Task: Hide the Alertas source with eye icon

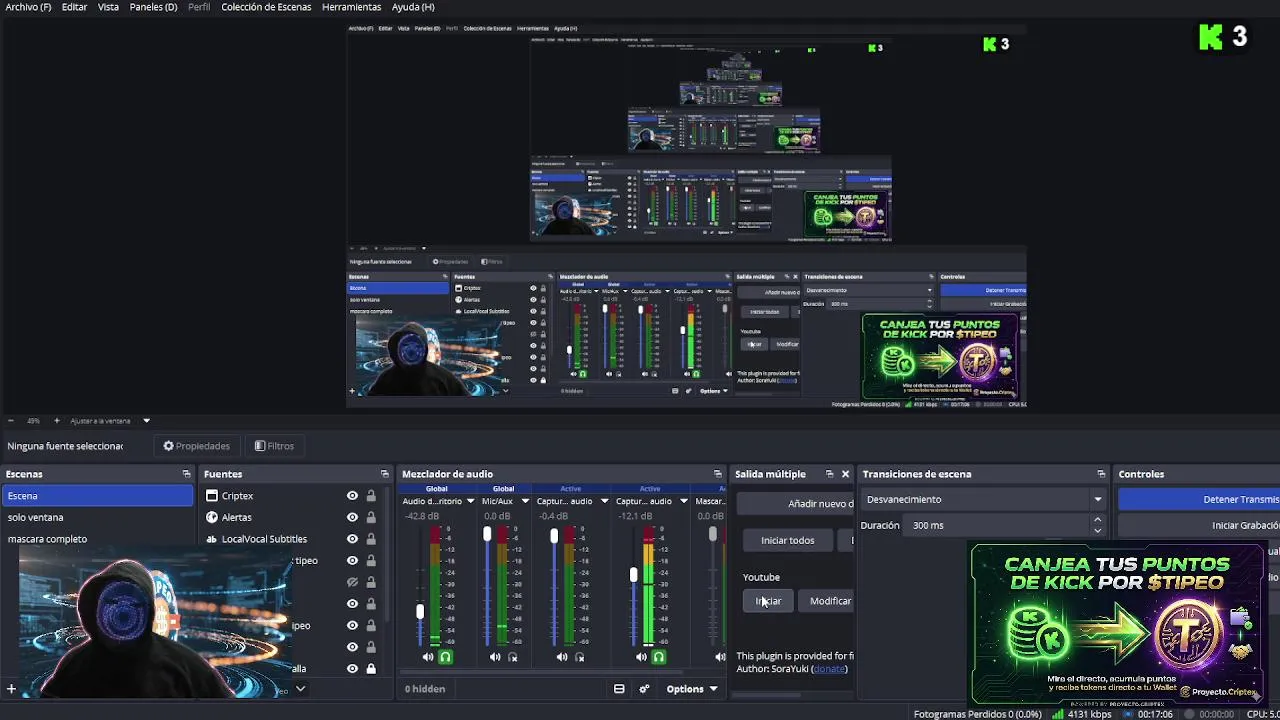Action: pos(352,517)
